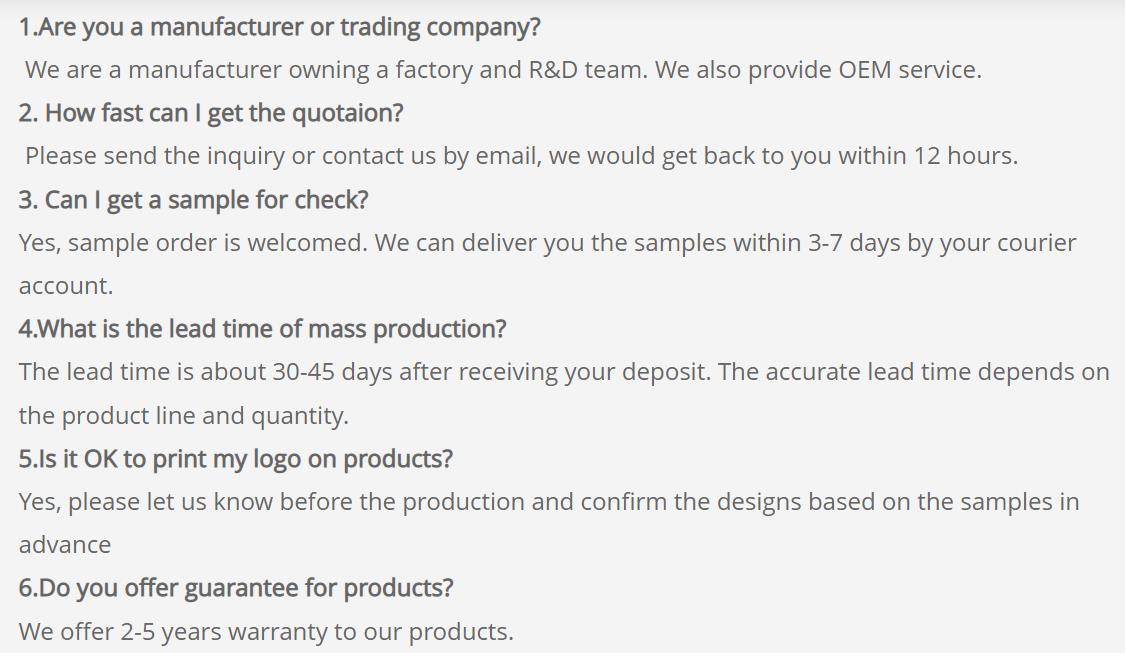Click the text 'samples within 3-7 days'
The image size is (1127, 656).
738,243
